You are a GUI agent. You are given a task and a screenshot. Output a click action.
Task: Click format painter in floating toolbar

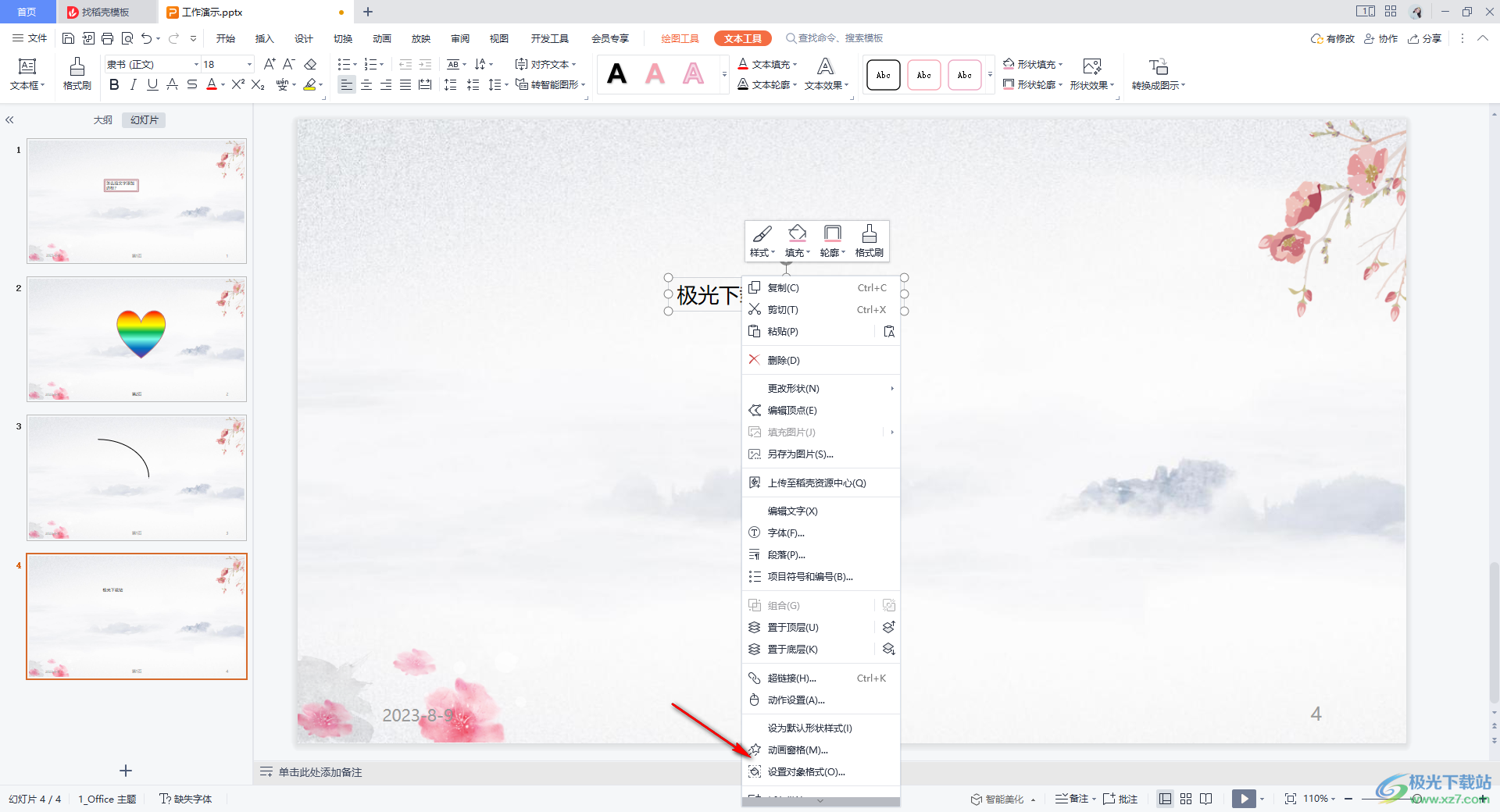coord(869,240)
